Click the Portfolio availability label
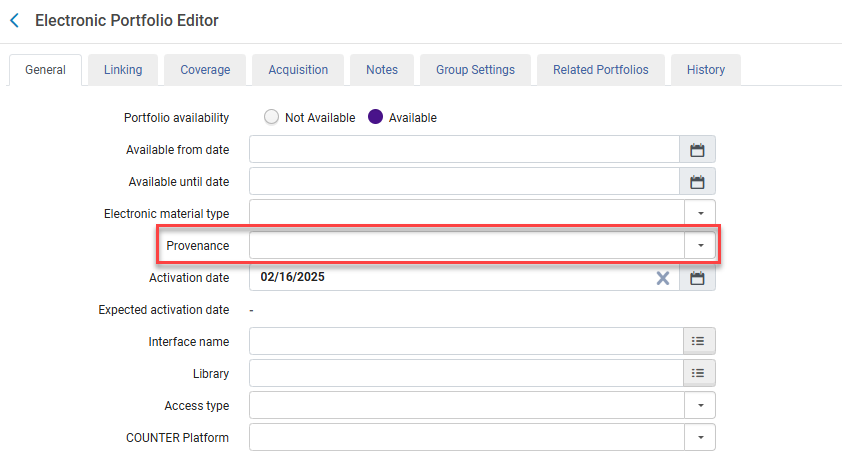 click(x=176, y=118)
